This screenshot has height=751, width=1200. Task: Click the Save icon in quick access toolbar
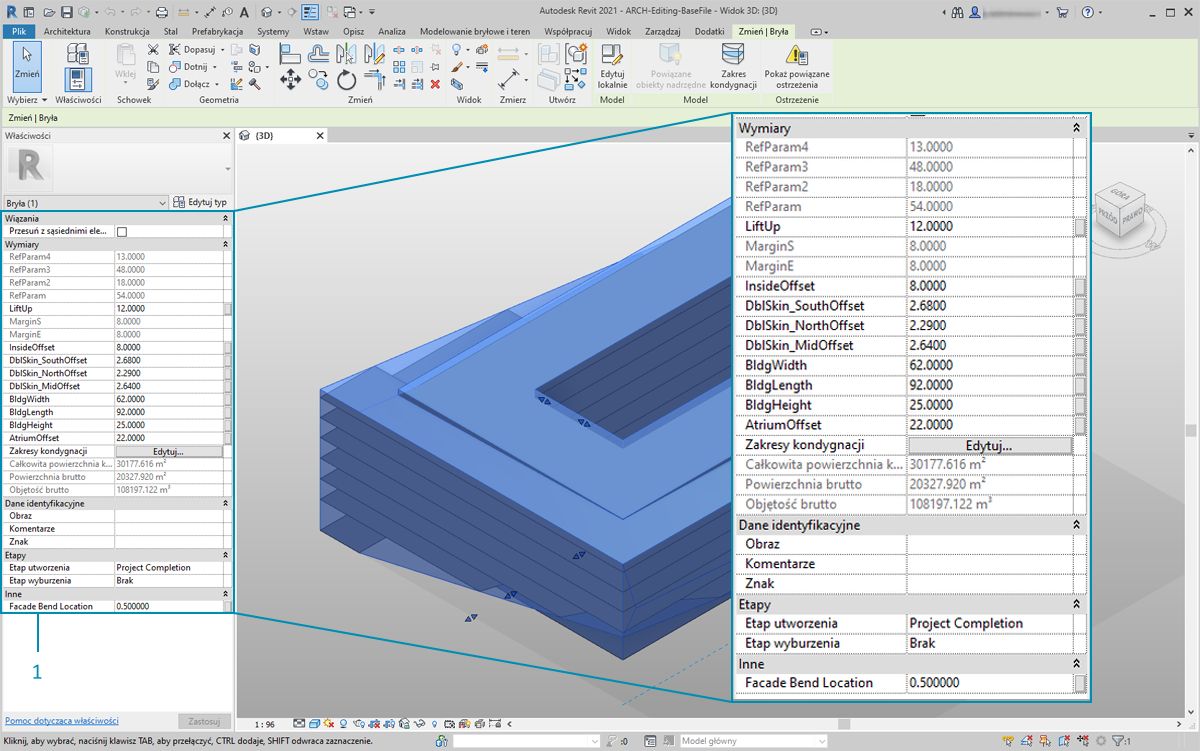pyautogui.click(x=67, y=12)
